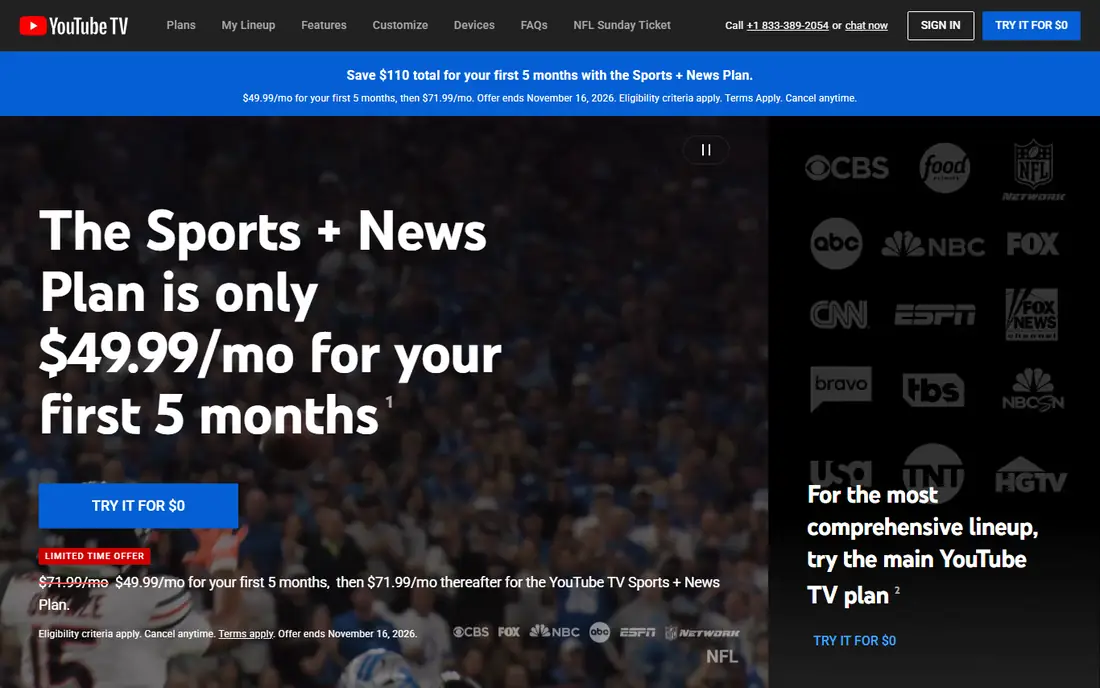Click the Bravo logo
1100x688 pixels.
point(840,388)
